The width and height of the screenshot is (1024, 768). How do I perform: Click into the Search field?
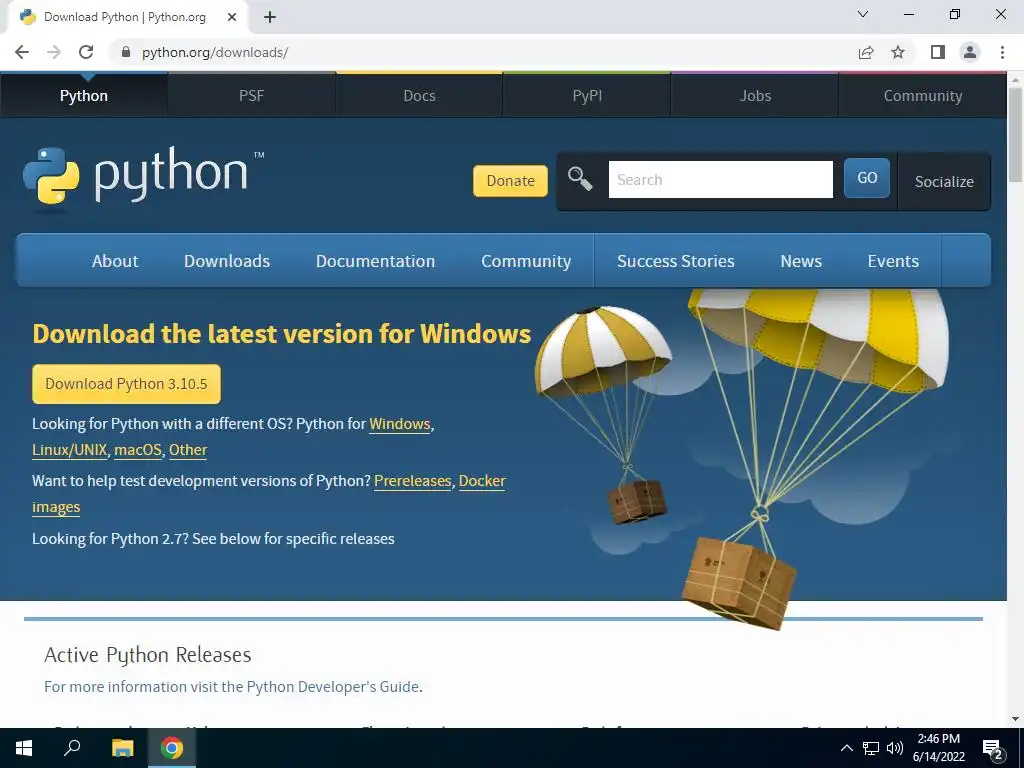tap(720, 179)
